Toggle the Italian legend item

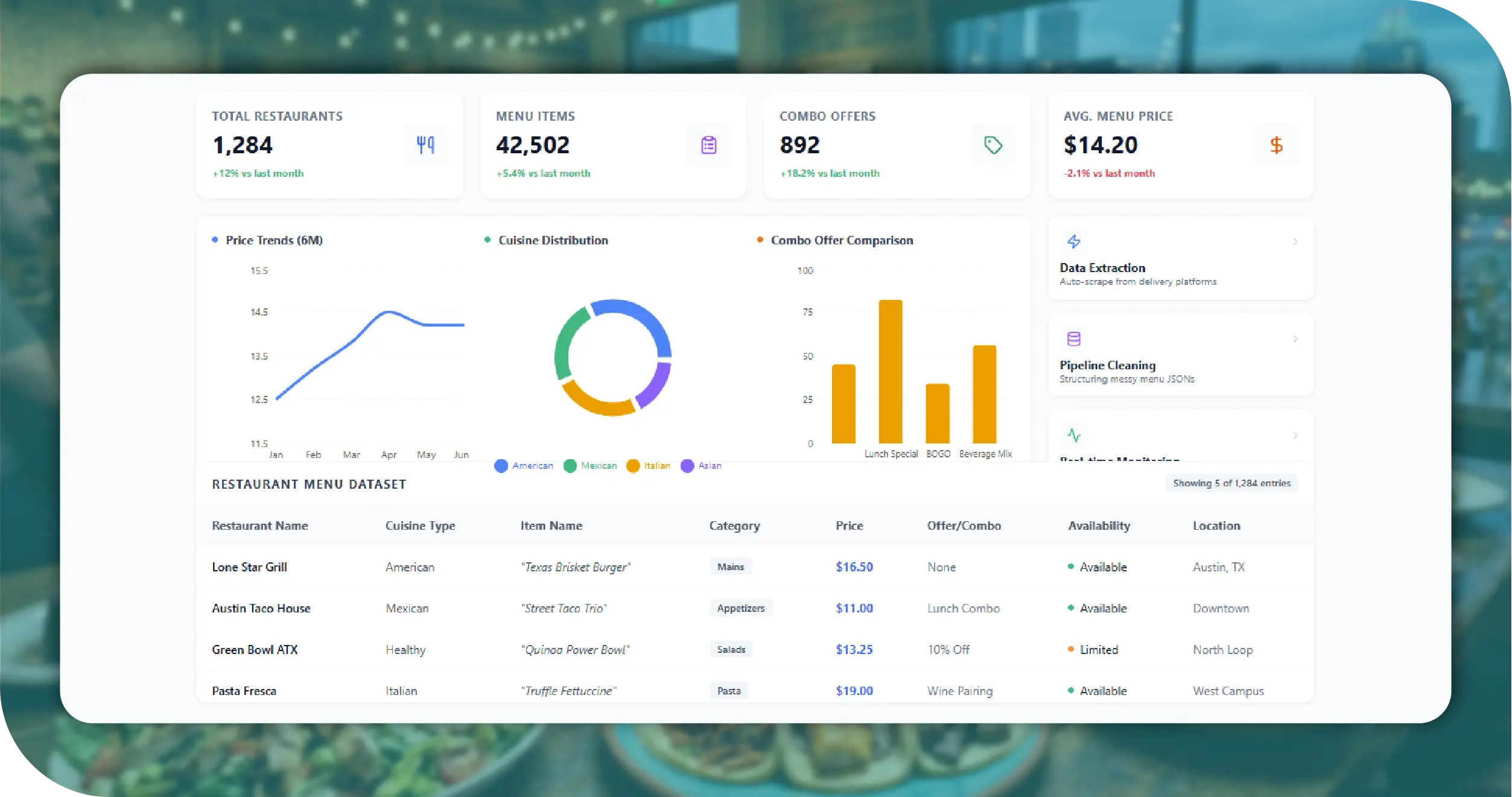pos(649,466)
